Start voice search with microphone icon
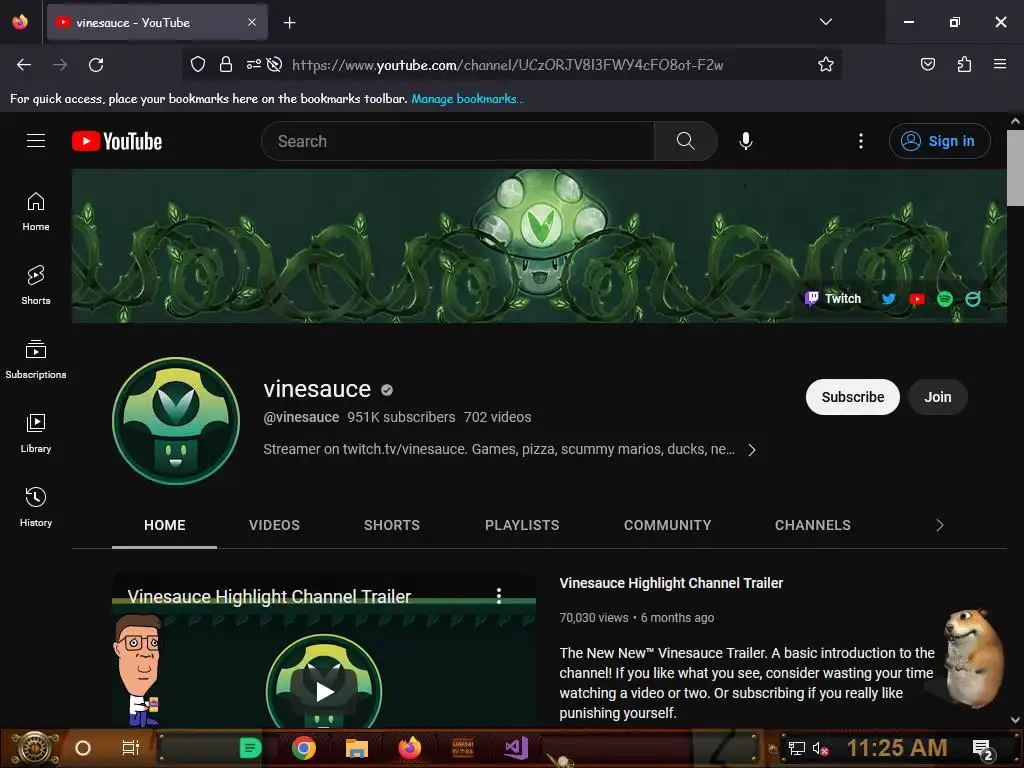This screenshot has height=768, width=1024. point(746,141)
